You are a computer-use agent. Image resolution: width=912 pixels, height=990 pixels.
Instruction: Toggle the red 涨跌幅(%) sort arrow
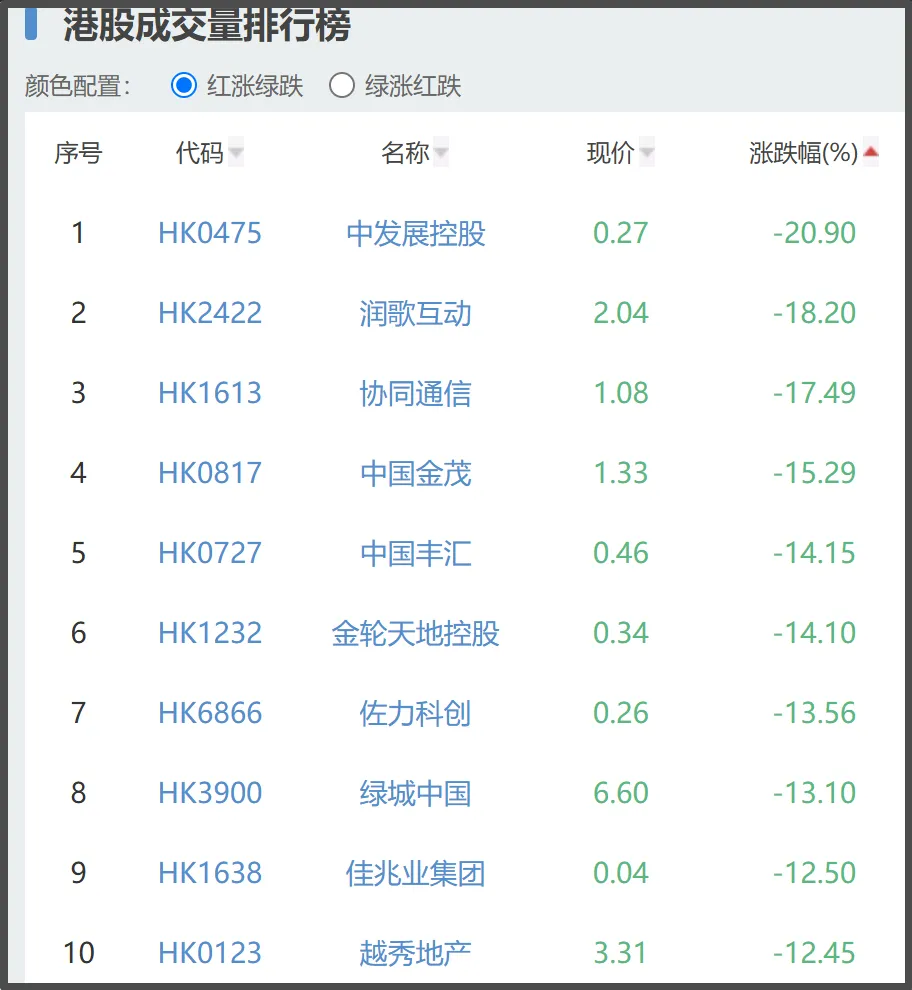pyautogui.click(x=871, y=152)
